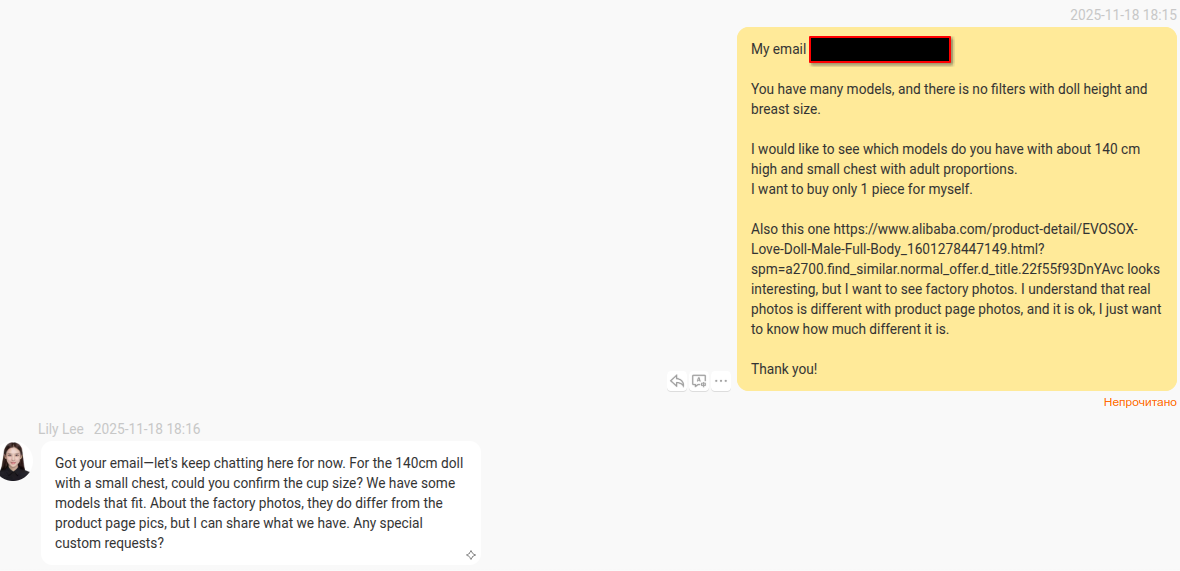Click the orange "Непрочитано" status label
The height and width of the screenshot is (571, 1180).
1140,402
